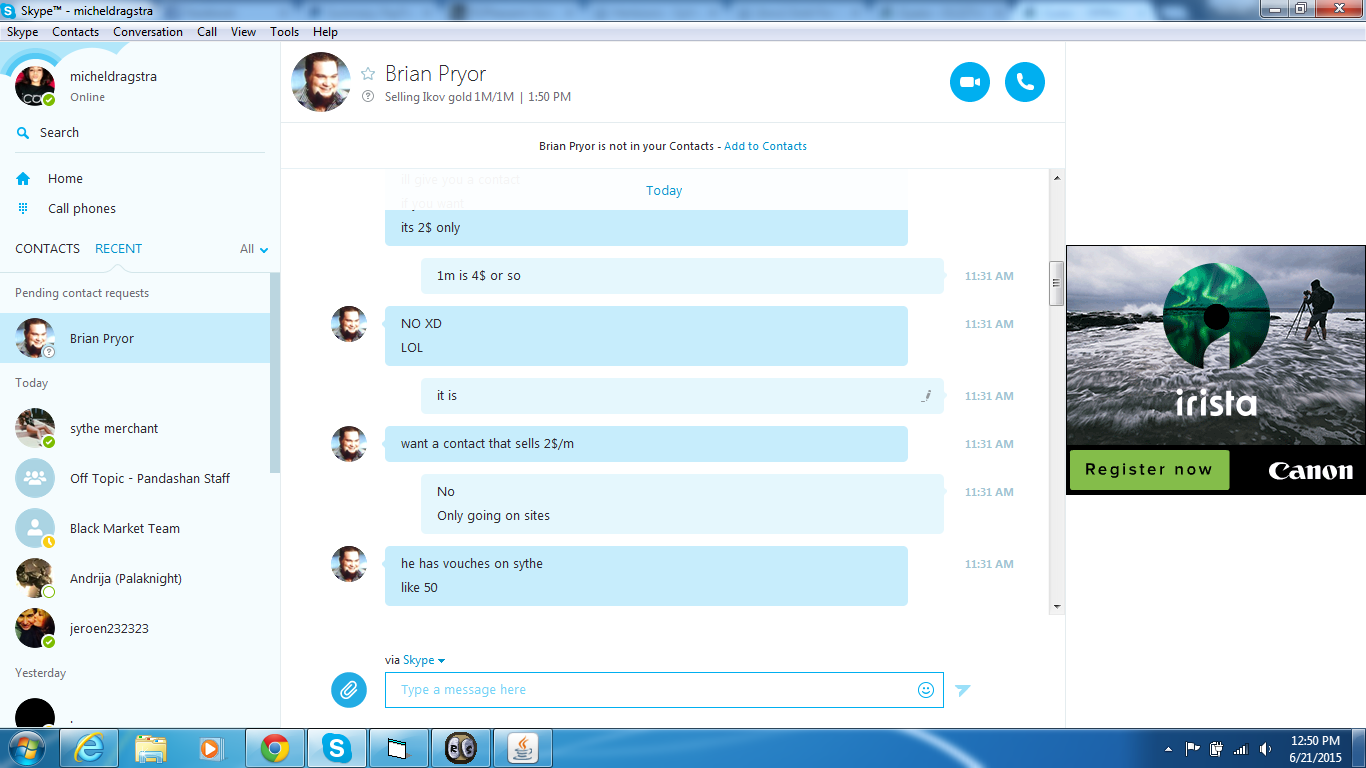This screenshot has width=1366, height=768.
Task: Select Brian Pryor in recent list
Action: coord(135,338)
